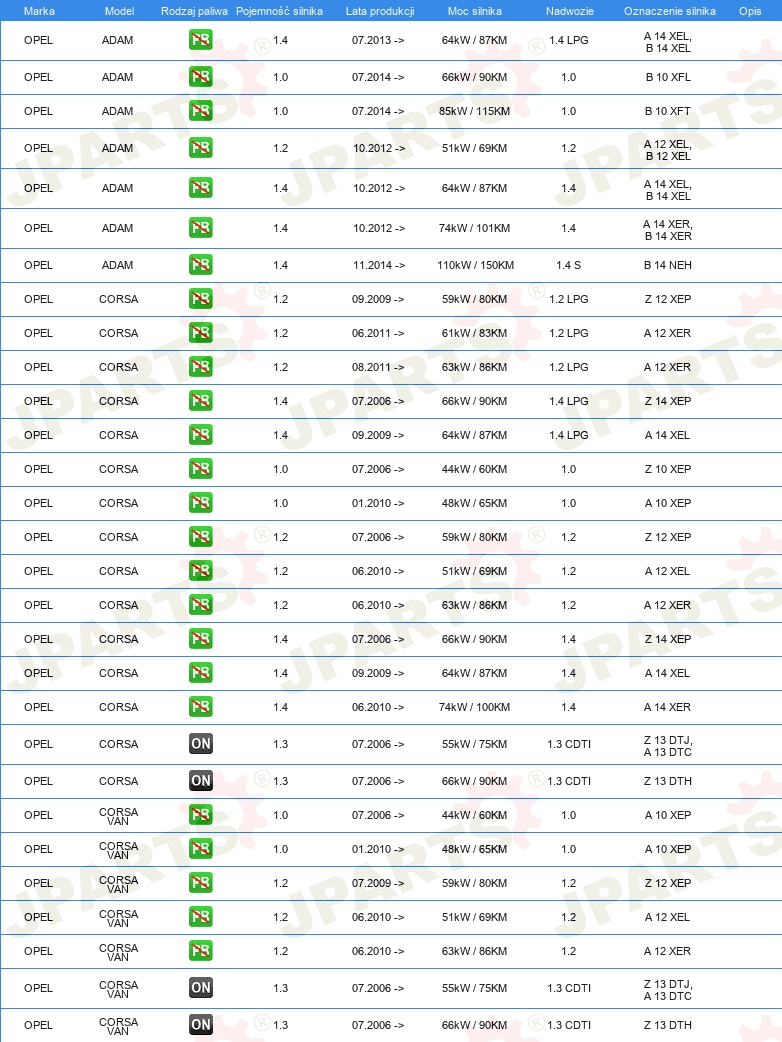Select the B 14 NEH engine code cell

(x=668, y=265)
